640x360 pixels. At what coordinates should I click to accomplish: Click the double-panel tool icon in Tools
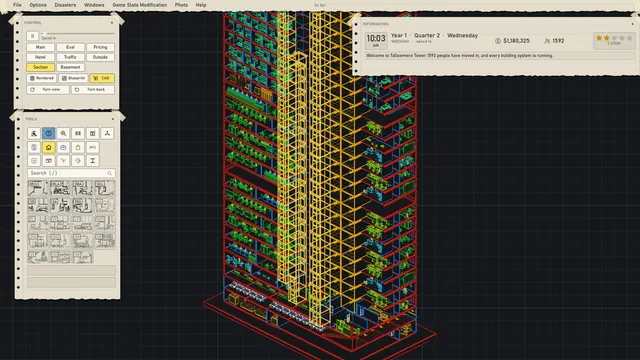pyautogui.click(x=78, y=133)
